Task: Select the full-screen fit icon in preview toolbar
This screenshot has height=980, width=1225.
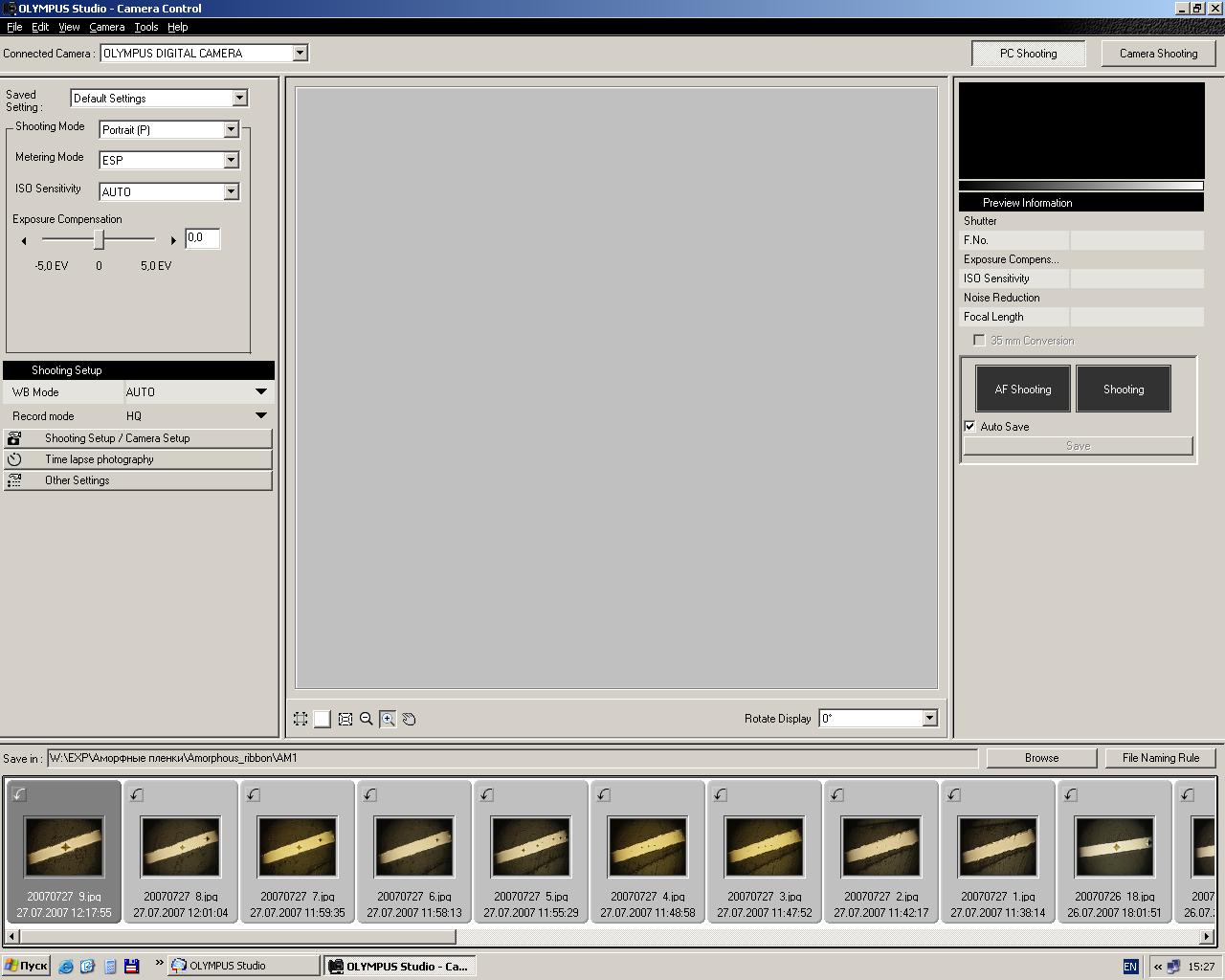Action: pyautogui.click(x=345, y=719)
